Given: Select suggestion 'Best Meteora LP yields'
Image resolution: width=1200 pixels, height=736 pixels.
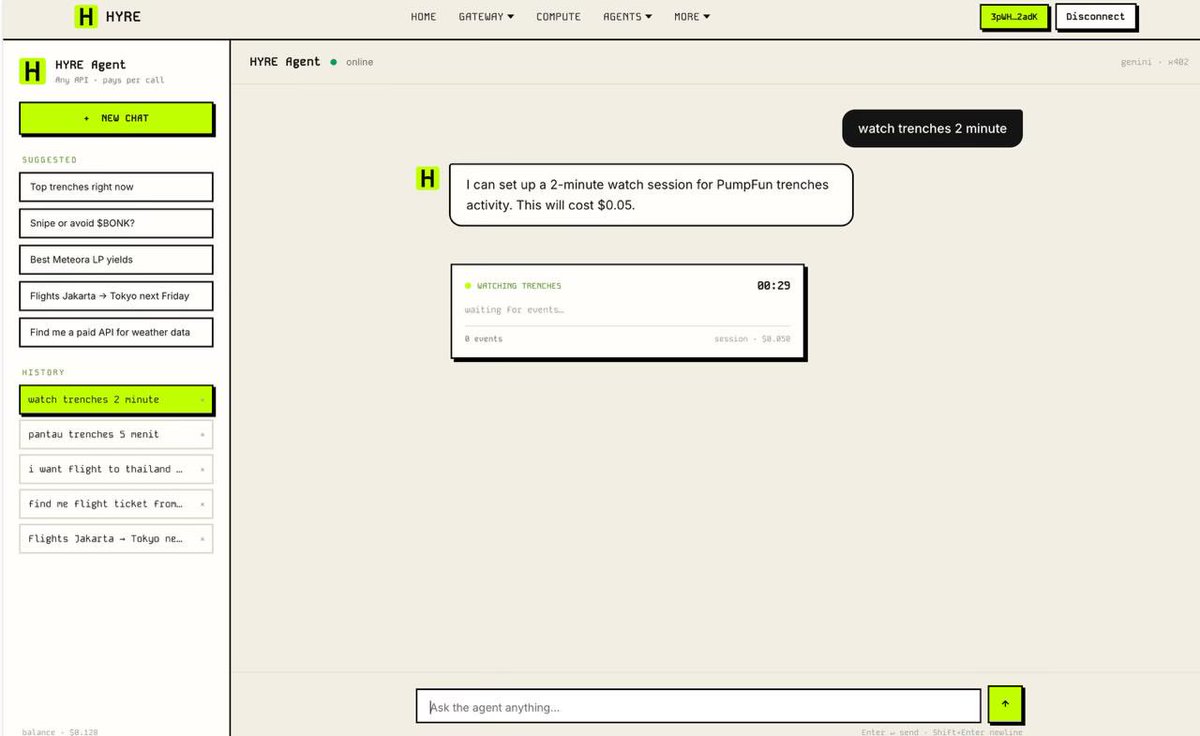Looking at the screenshot, I should tap(116, 260).
